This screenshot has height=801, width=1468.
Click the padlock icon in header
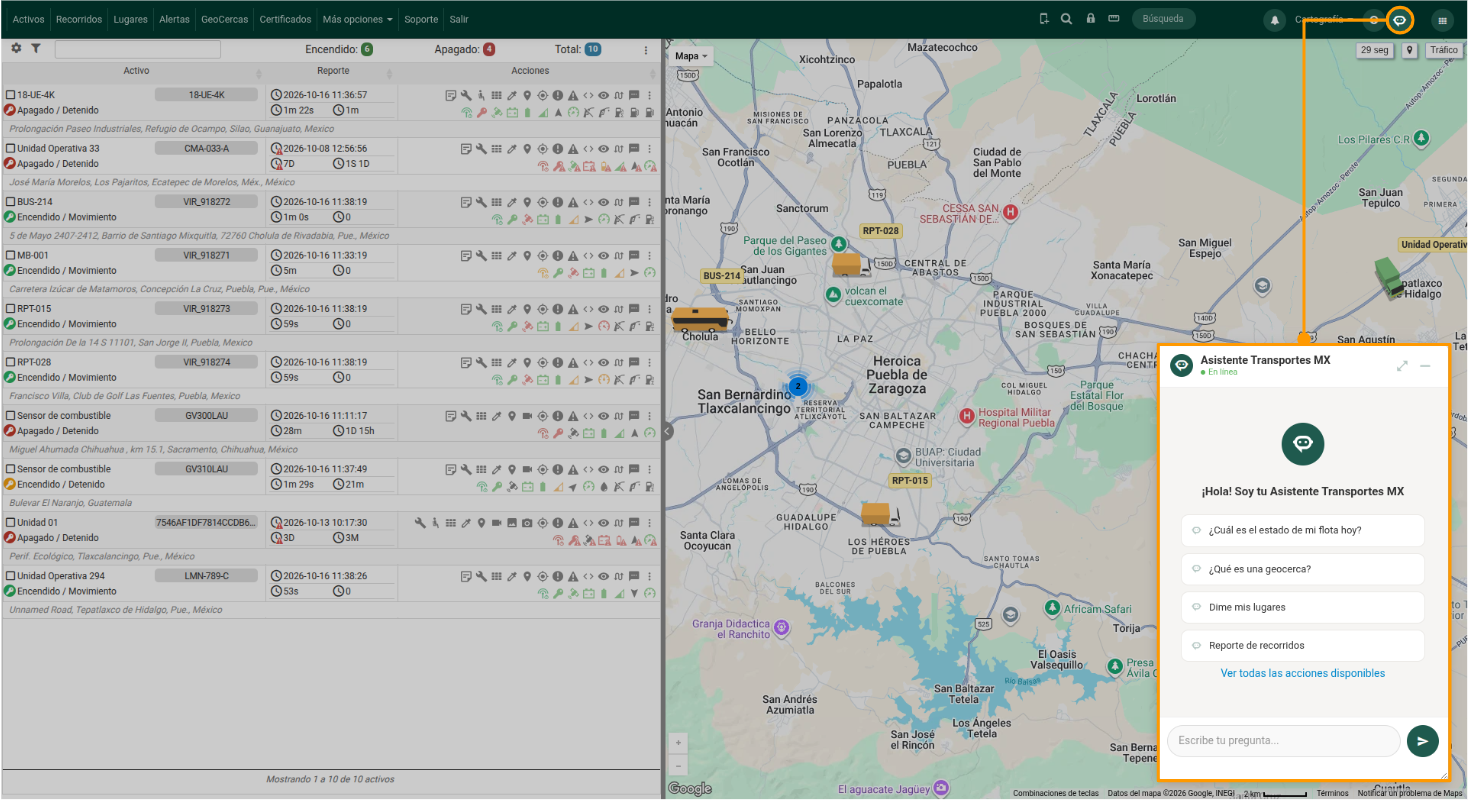[1091, 19]
